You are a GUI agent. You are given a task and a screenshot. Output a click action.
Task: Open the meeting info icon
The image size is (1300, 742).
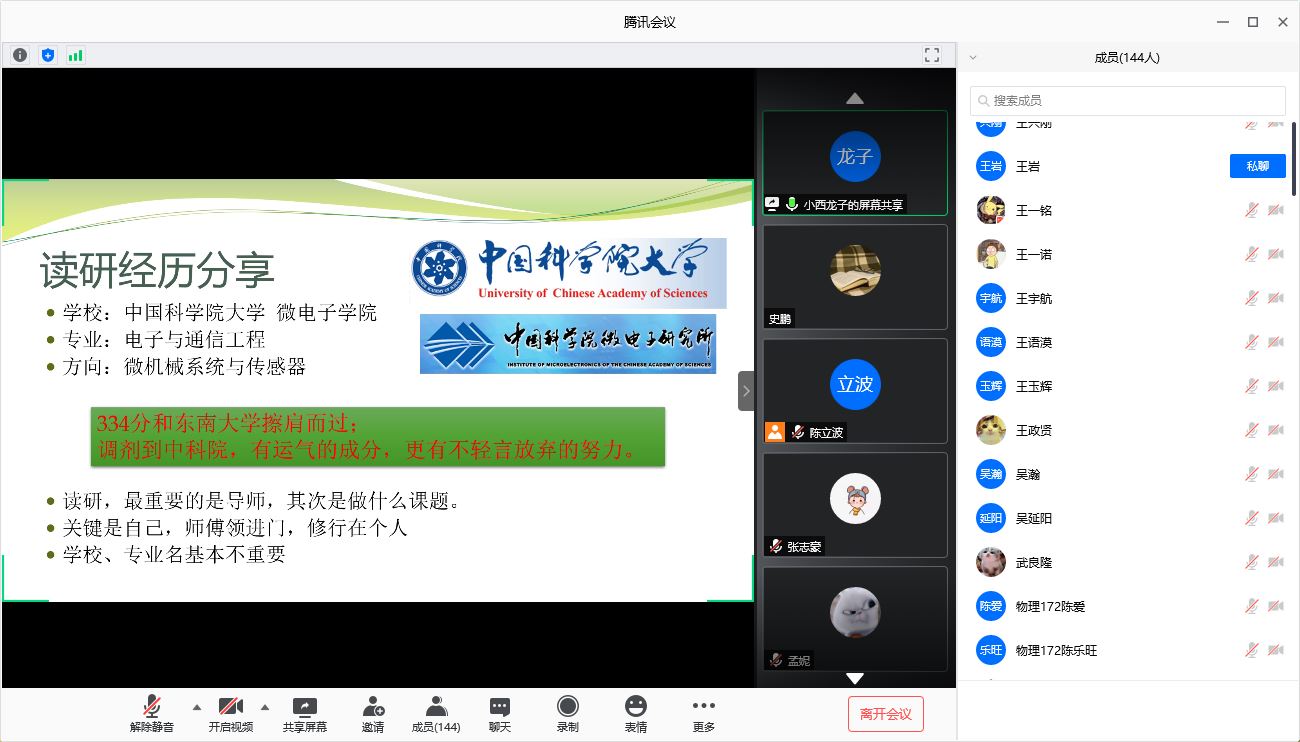pos(20,55)
